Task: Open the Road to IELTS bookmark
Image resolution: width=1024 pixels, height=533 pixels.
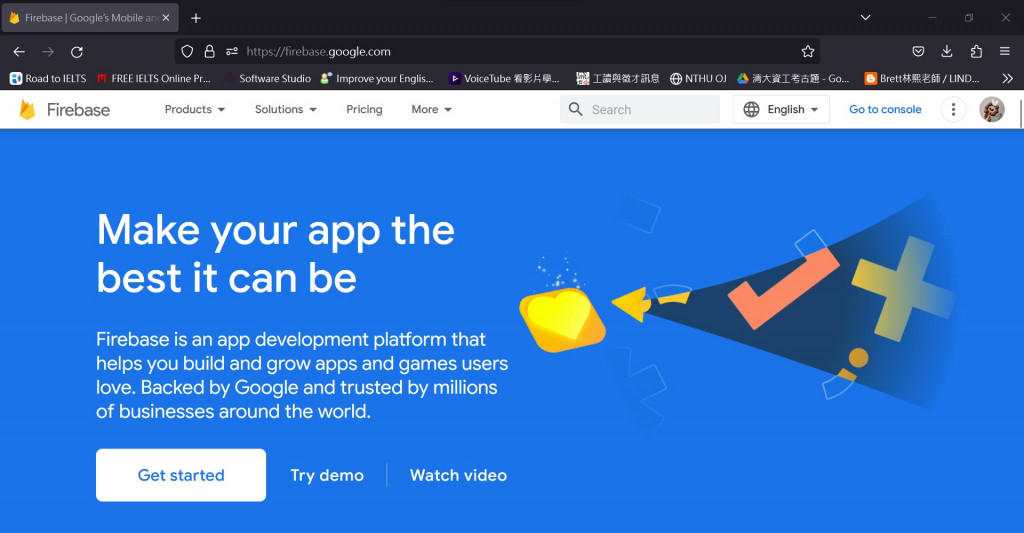Action: (x=48, y=78)
